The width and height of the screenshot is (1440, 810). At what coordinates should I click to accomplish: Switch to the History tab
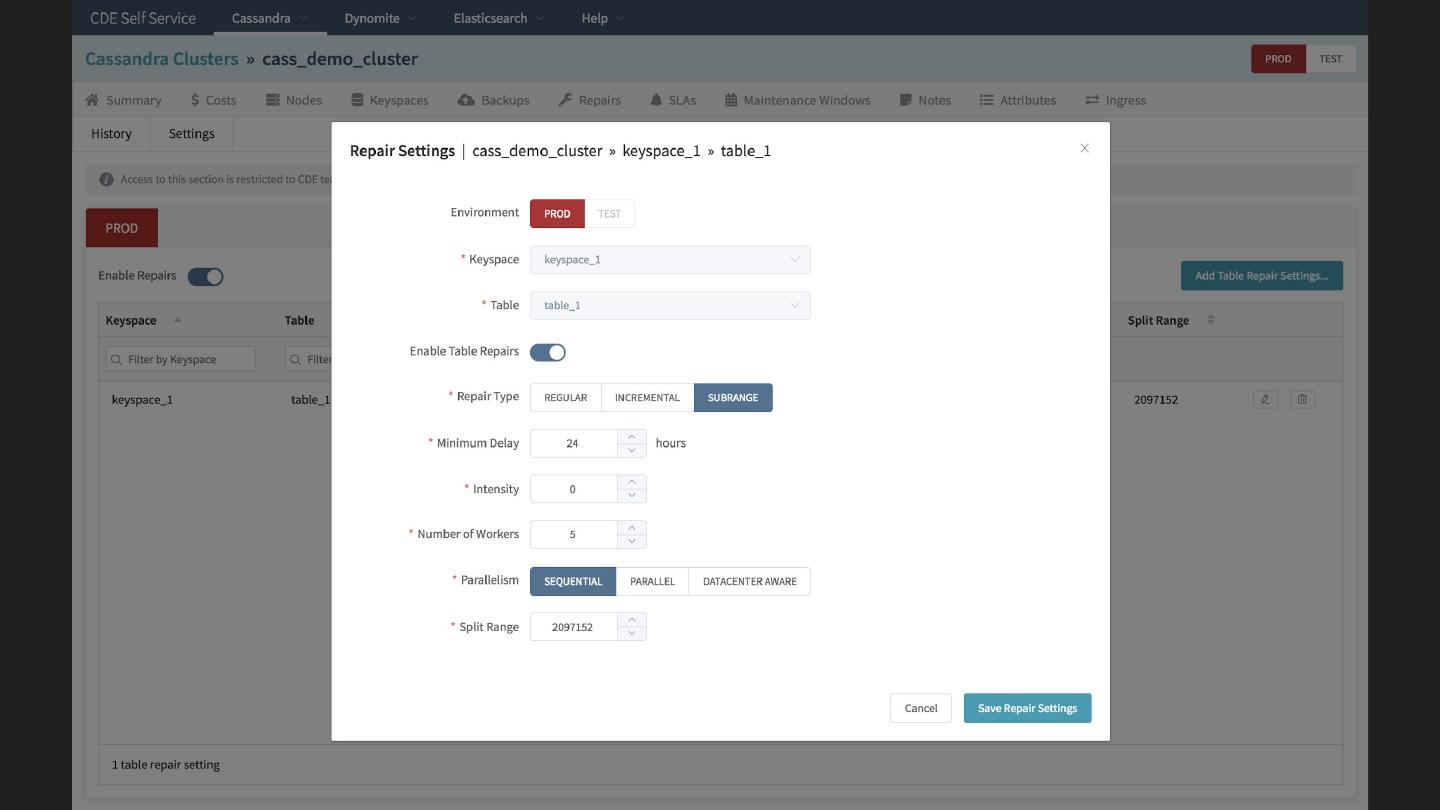click(x=111, y=133)
